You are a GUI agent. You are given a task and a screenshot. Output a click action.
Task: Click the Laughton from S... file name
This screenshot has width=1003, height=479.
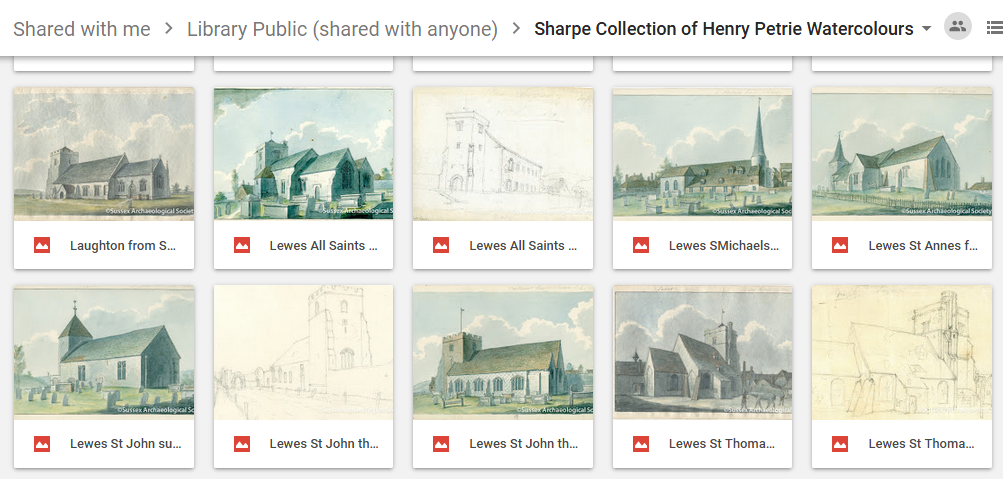click(123, 245)
